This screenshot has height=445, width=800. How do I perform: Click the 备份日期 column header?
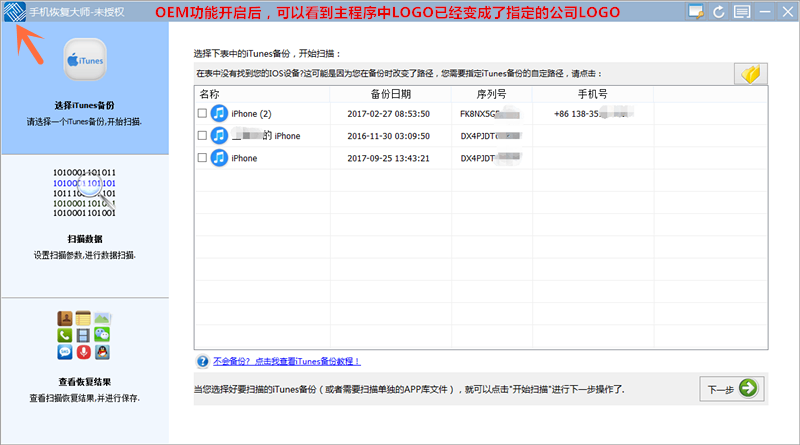(x=390, y=94)
